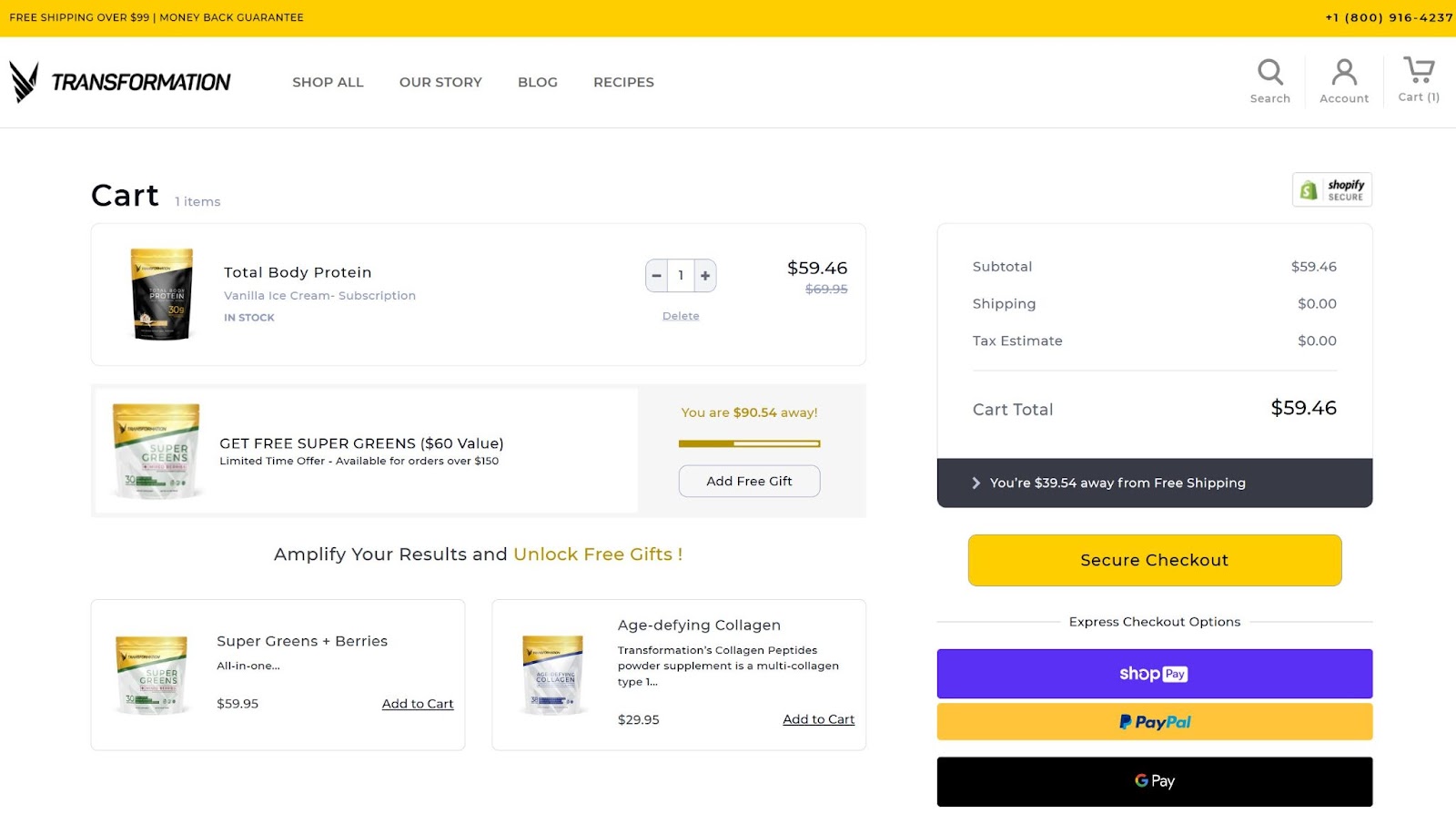
Task: Open the Account icon in header
Action: pos(1344,81)
